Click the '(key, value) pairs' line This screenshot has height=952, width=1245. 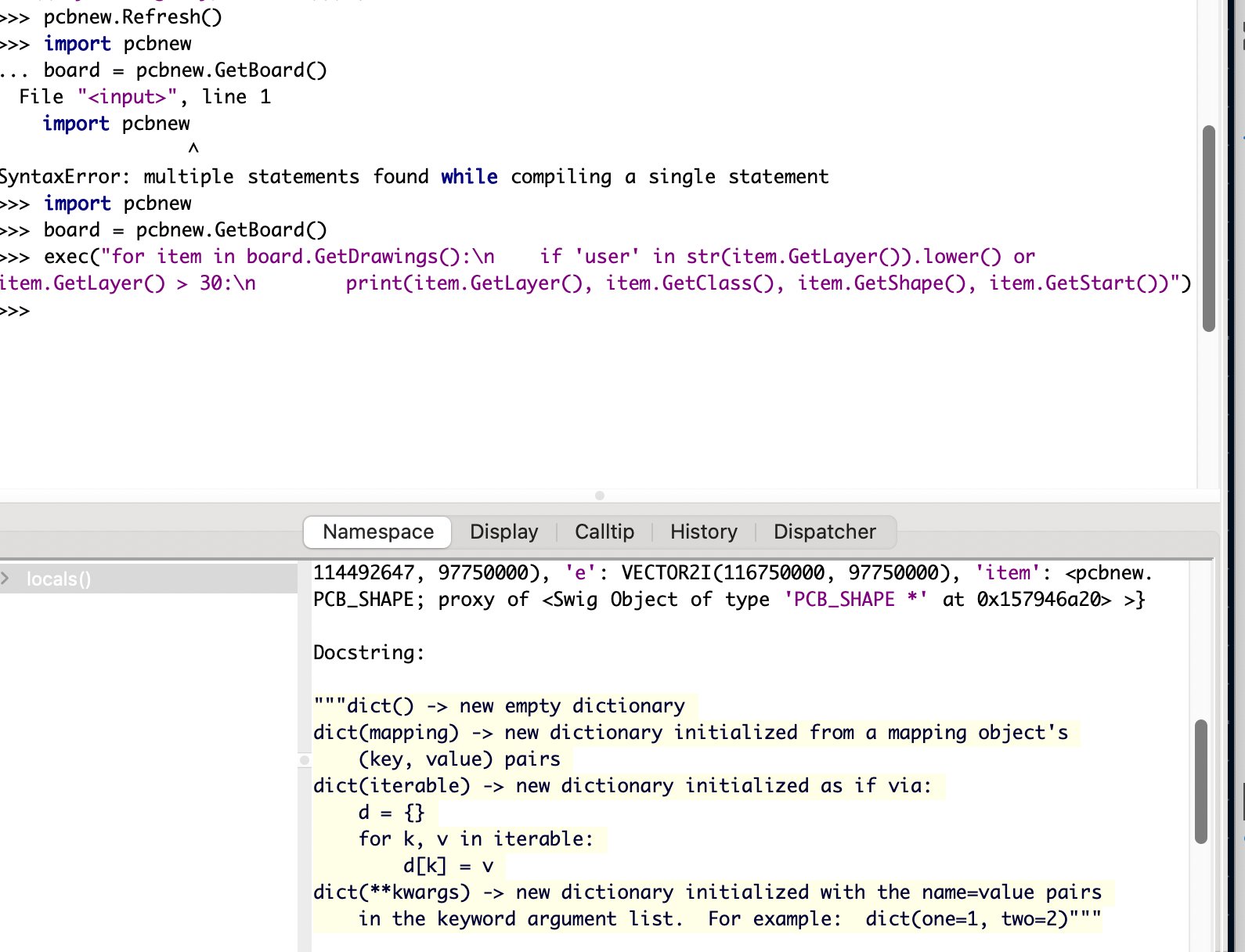coord(460,759)
